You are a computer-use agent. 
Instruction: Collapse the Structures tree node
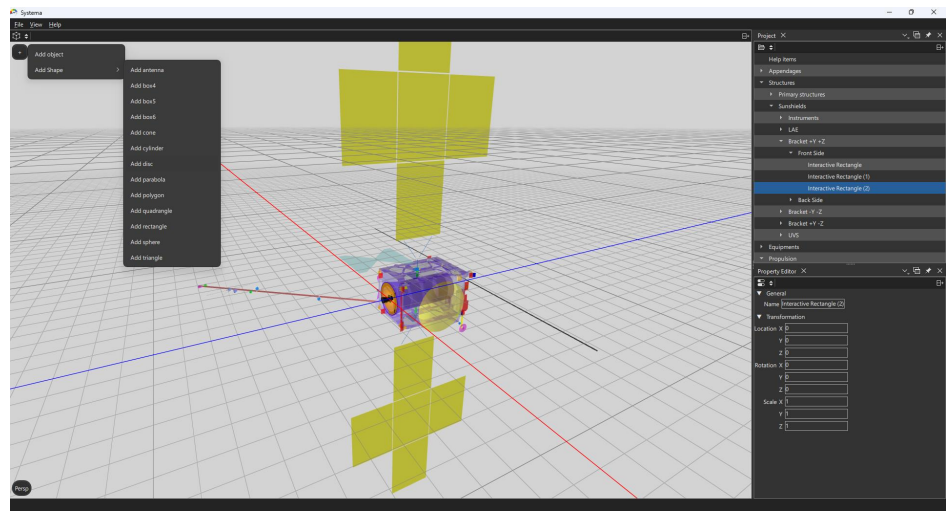coord(762,82)
